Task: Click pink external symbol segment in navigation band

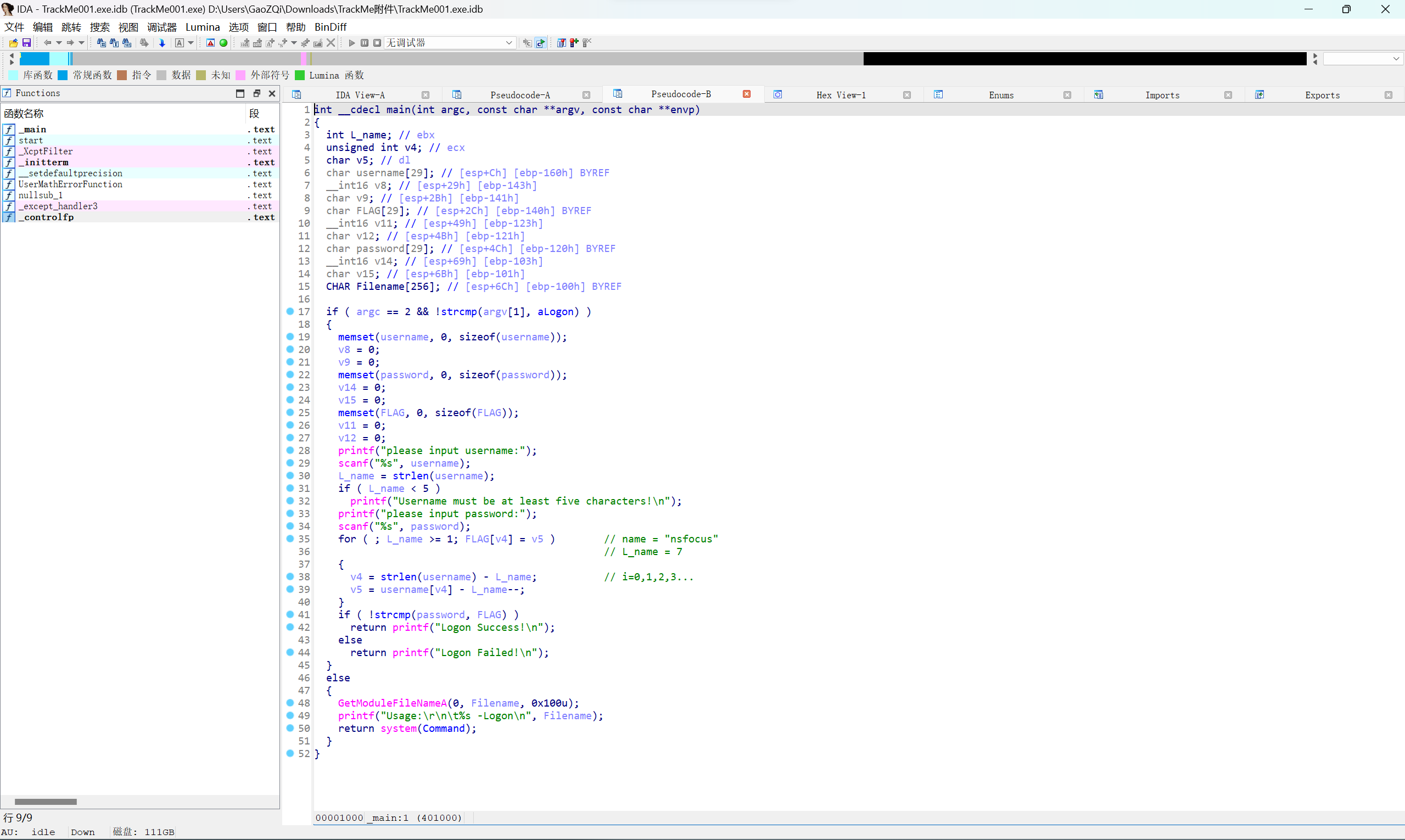Action: (304, 59)
